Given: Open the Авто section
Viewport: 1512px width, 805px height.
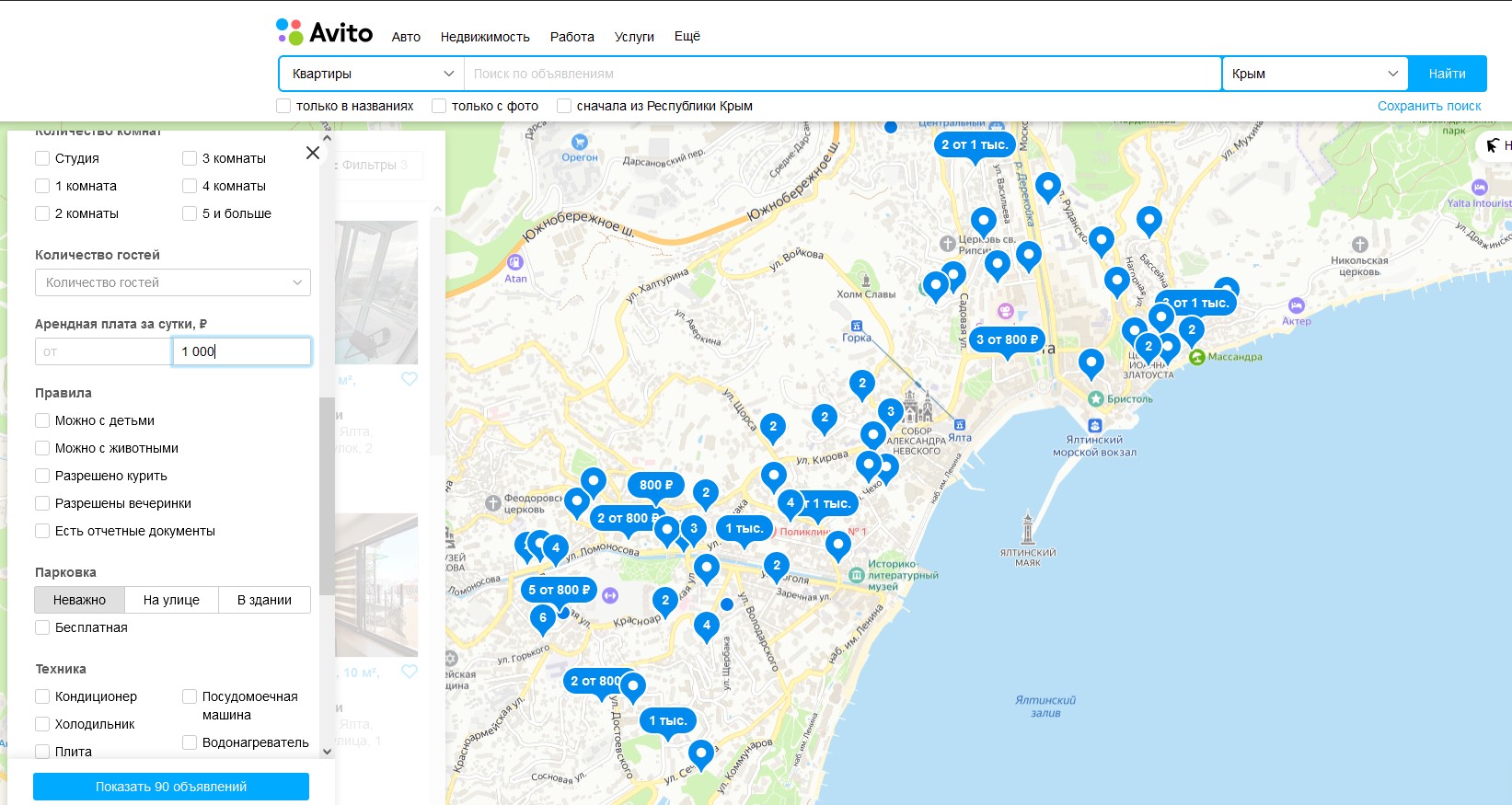Looking at the screenshot, I should point(406,37).
